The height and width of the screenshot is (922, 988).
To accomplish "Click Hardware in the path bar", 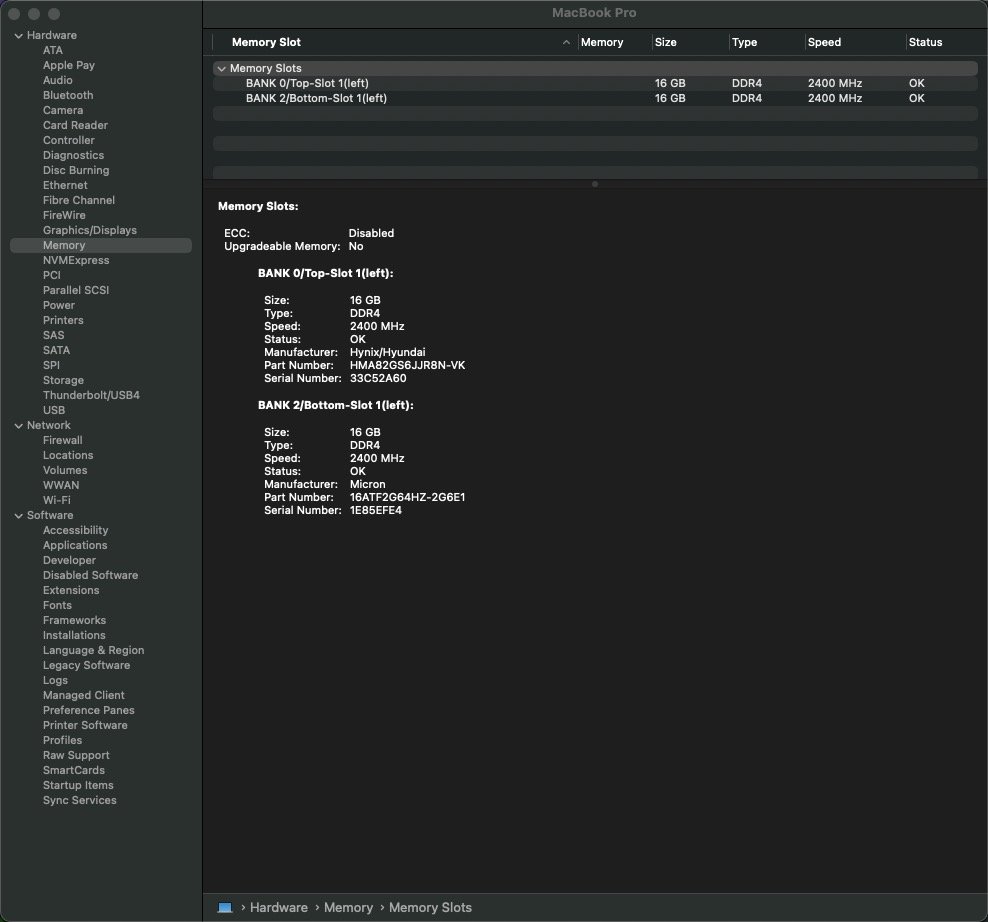I will [x=279, y=908].
